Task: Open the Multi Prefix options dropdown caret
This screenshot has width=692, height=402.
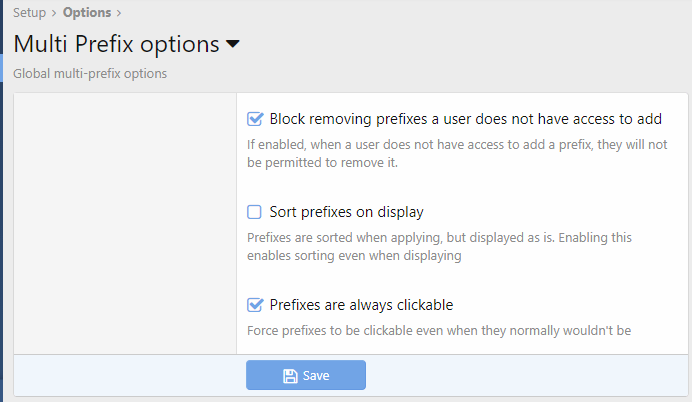Action: pos(233,45)
